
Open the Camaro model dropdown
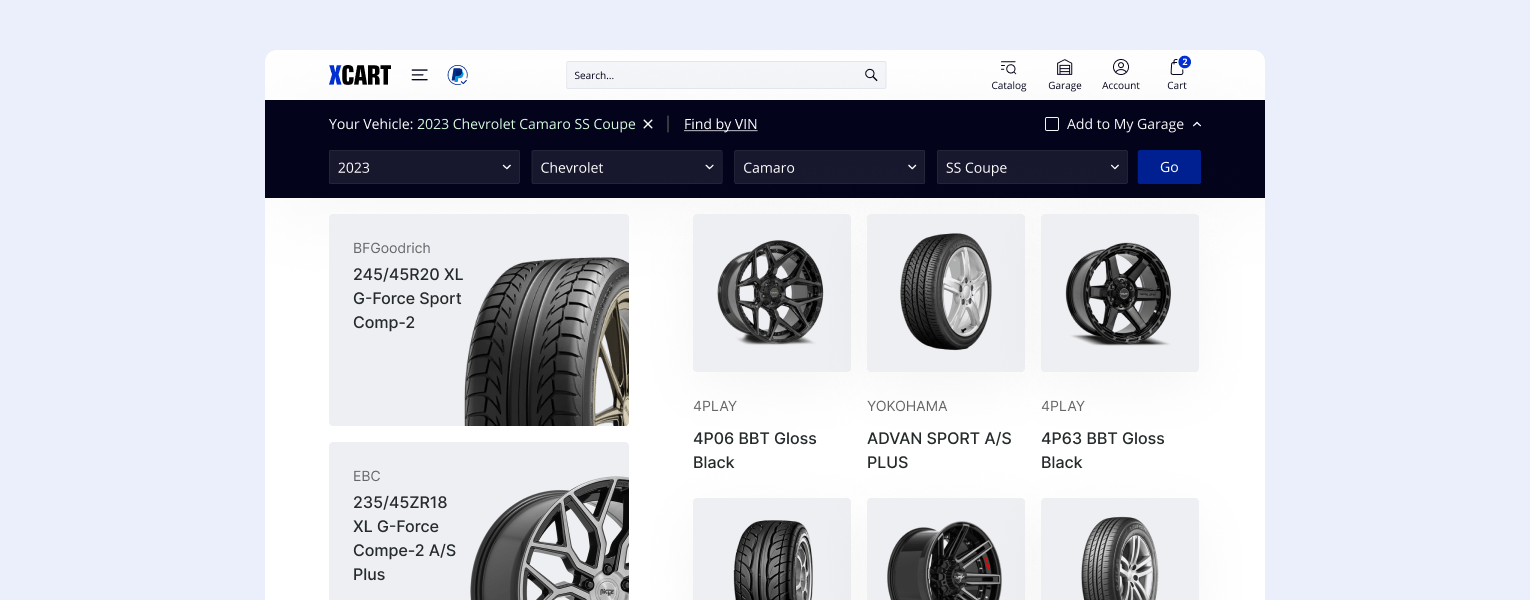[x=829, y=167]
